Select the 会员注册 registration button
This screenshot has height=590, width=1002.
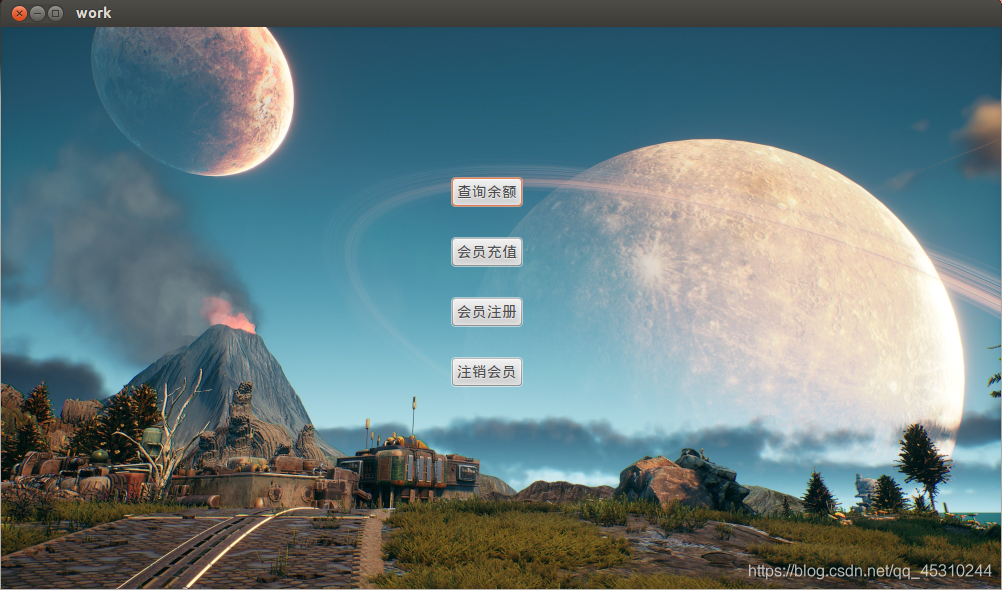tap(487, 312)
